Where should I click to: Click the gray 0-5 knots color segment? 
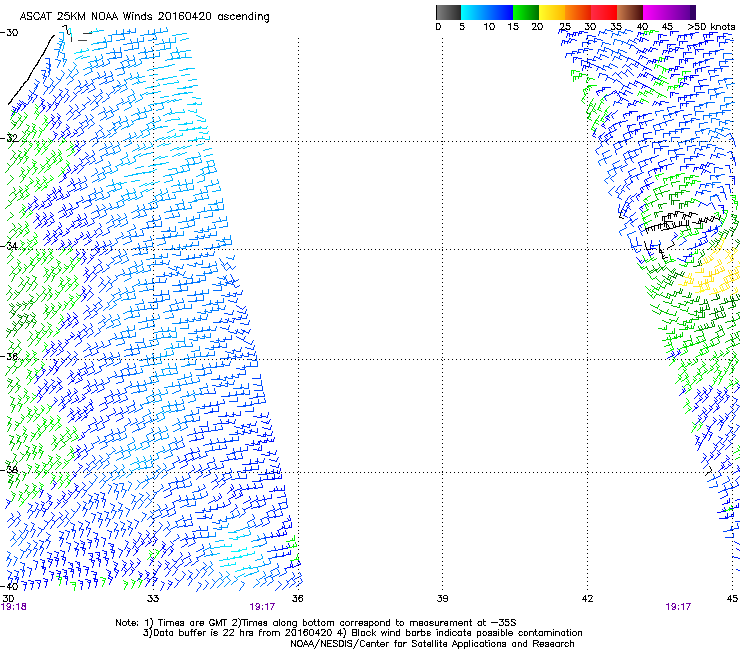448,12
